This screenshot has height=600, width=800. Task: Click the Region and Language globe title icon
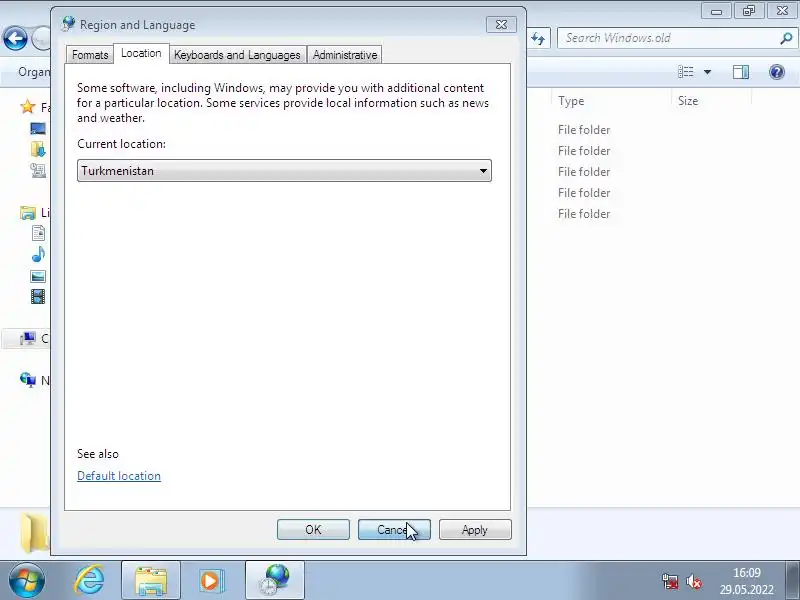pyautogui.click(x=68, y=24)
